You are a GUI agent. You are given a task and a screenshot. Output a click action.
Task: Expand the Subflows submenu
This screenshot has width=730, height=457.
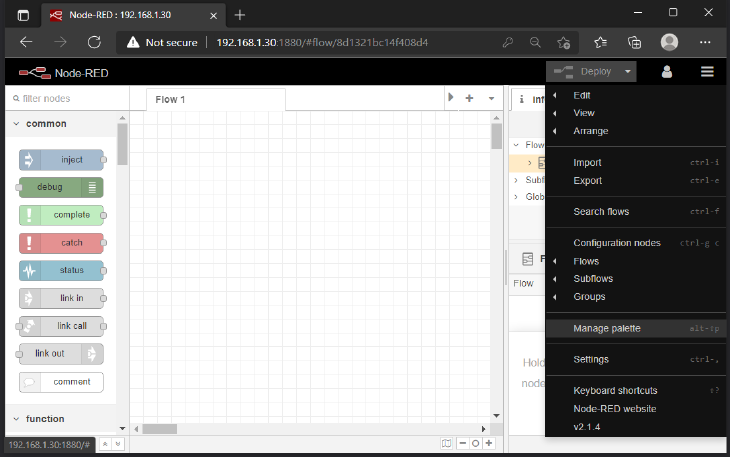pyautogui.click(x=635, y=279)
